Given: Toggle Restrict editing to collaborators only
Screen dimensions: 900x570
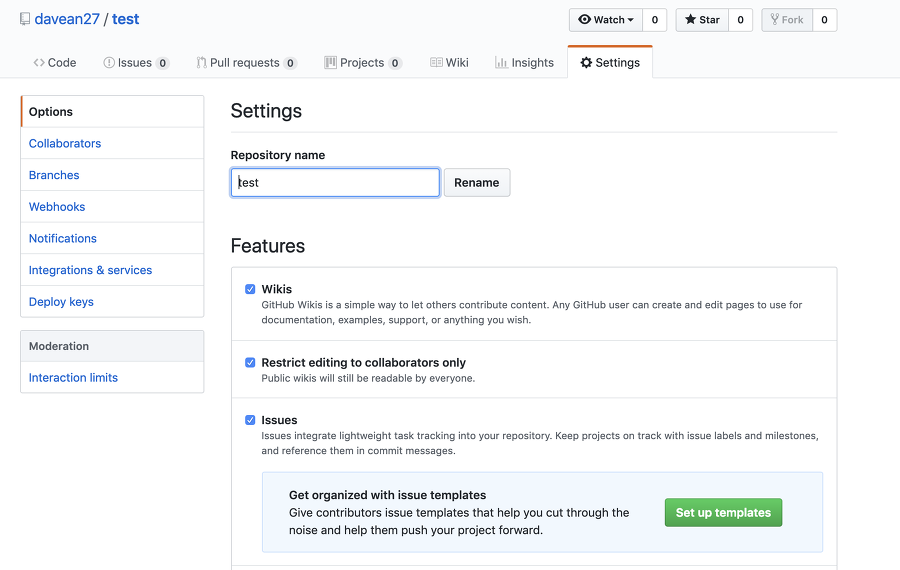Looking at the screenshot, I should click(x=250, y=363).
